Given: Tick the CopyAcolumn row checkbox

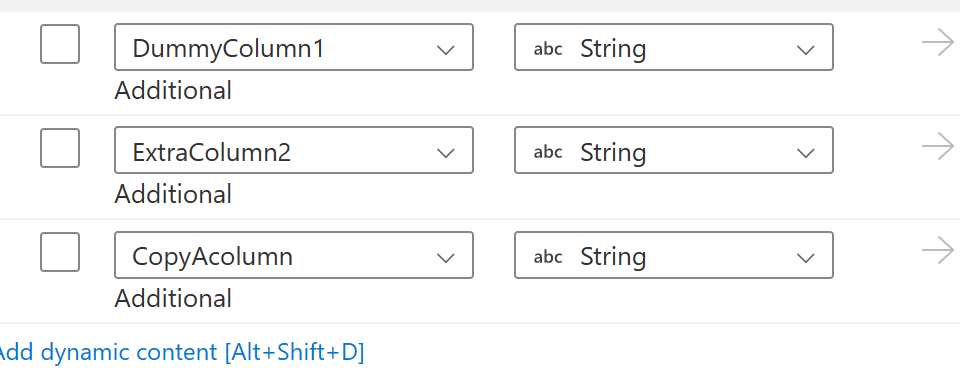Looking at the screenshot, I should [x=60, y=252].
